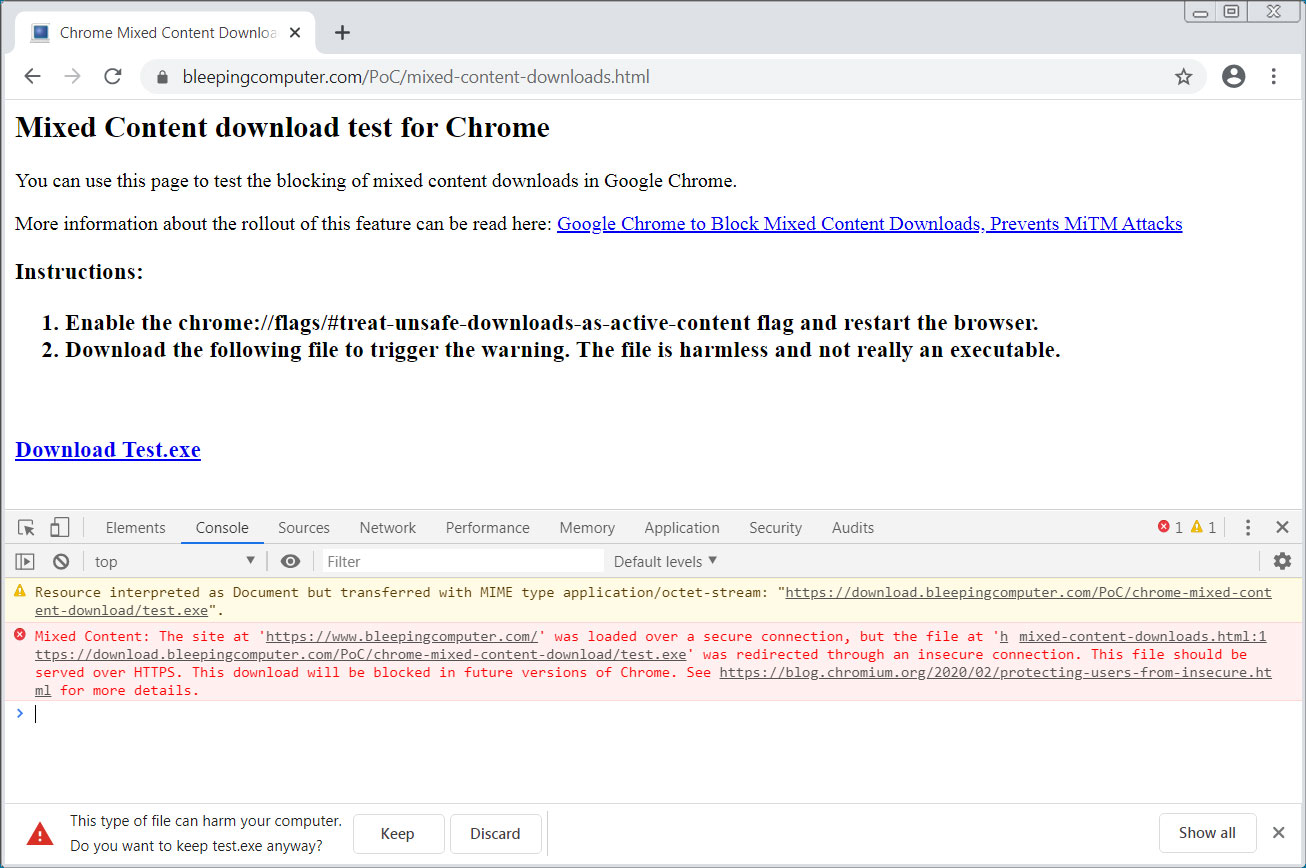Image resolution: width=1306 pixels, height=868 pixels.
Task: Discard the test.exe download
Action: coord(495,834)
